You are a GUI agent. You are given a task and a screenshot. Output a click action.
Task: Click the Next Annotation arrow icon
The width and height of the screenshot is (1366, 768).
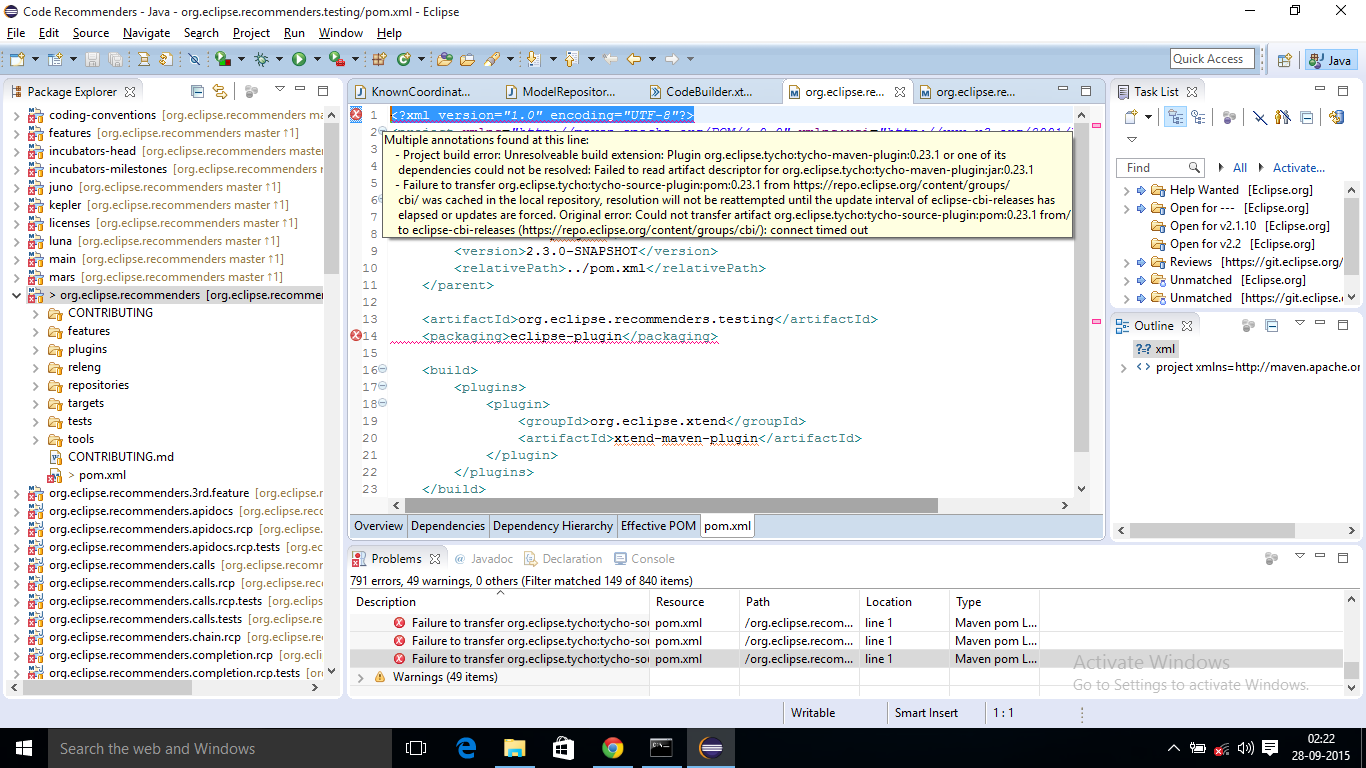(533, 59)
